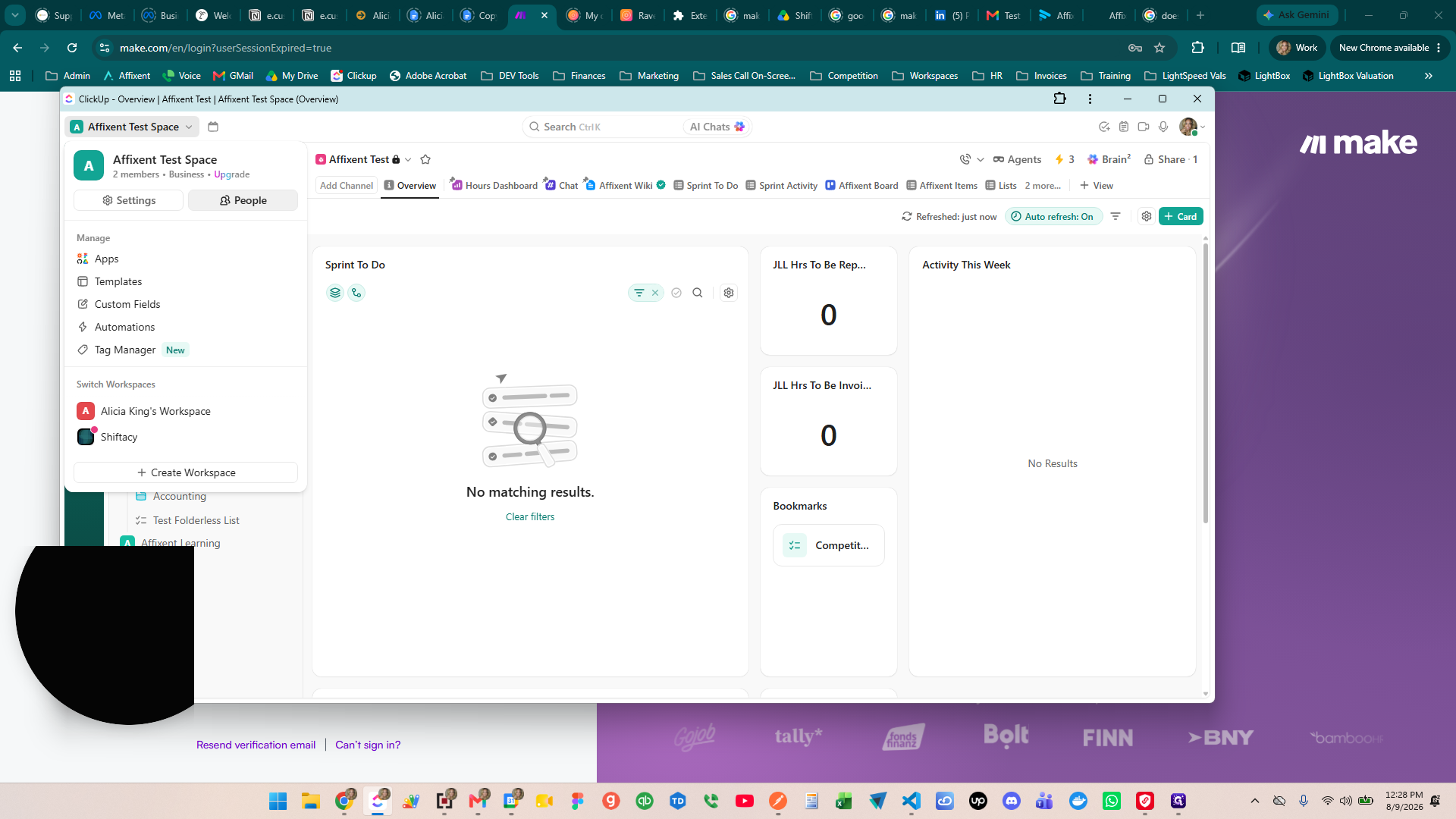The width and height of the screenshot is (1456, 819).
Task: Open the notepad icon in ClickUp header
Action: click(1124, 127)
